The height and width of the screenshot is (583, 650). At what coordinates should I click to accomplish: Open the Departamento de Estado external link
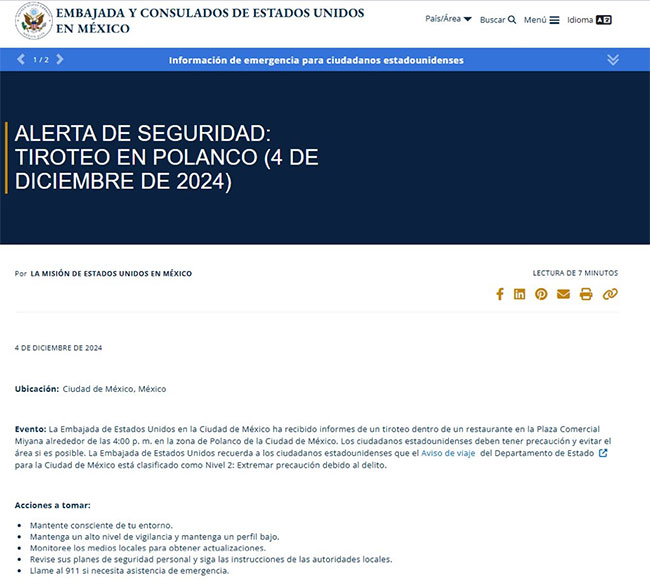602,453
